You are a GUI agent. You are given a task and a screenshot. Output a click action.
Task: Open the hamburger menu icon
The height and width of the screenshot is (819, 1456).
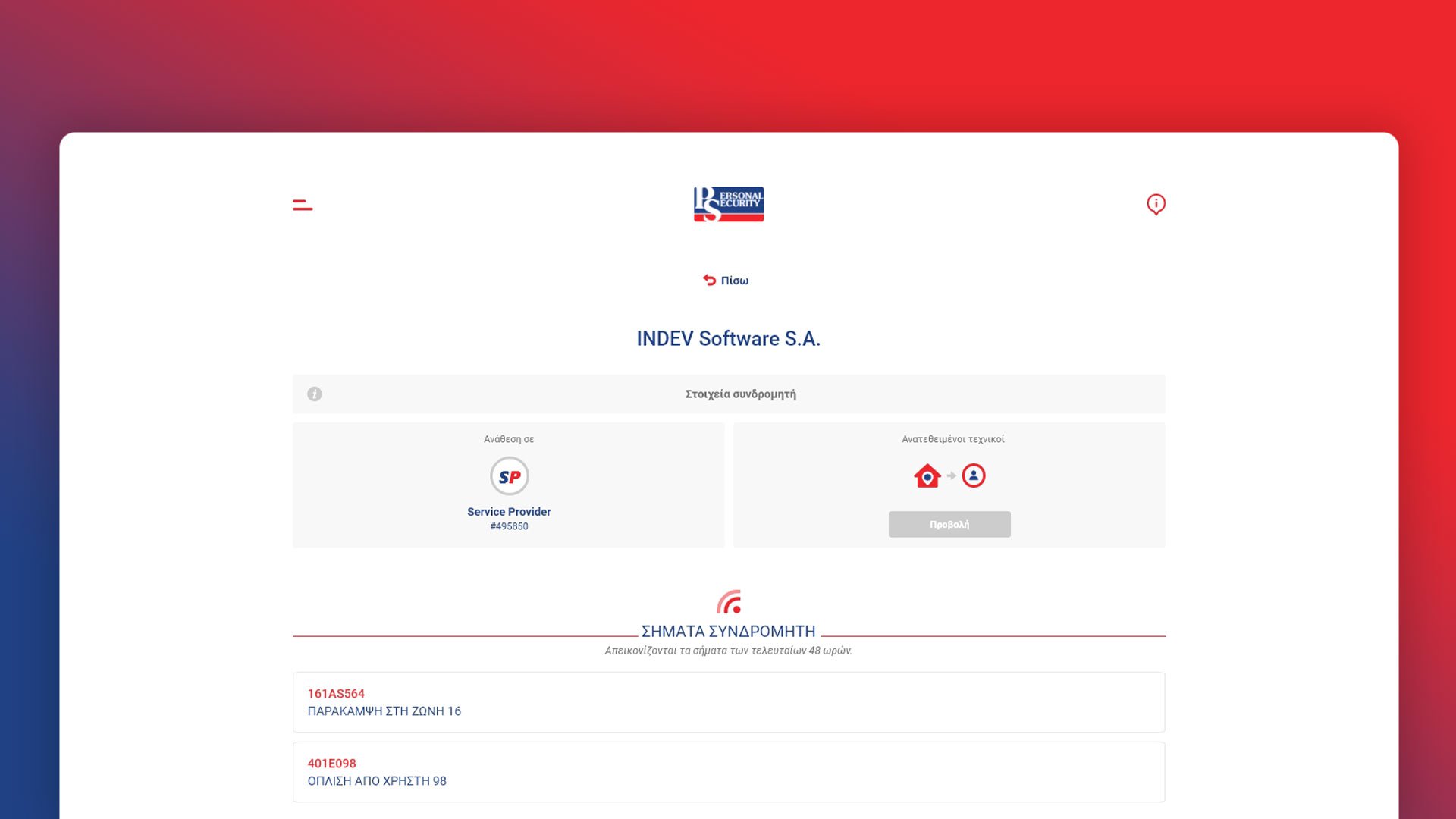[303, 205]
